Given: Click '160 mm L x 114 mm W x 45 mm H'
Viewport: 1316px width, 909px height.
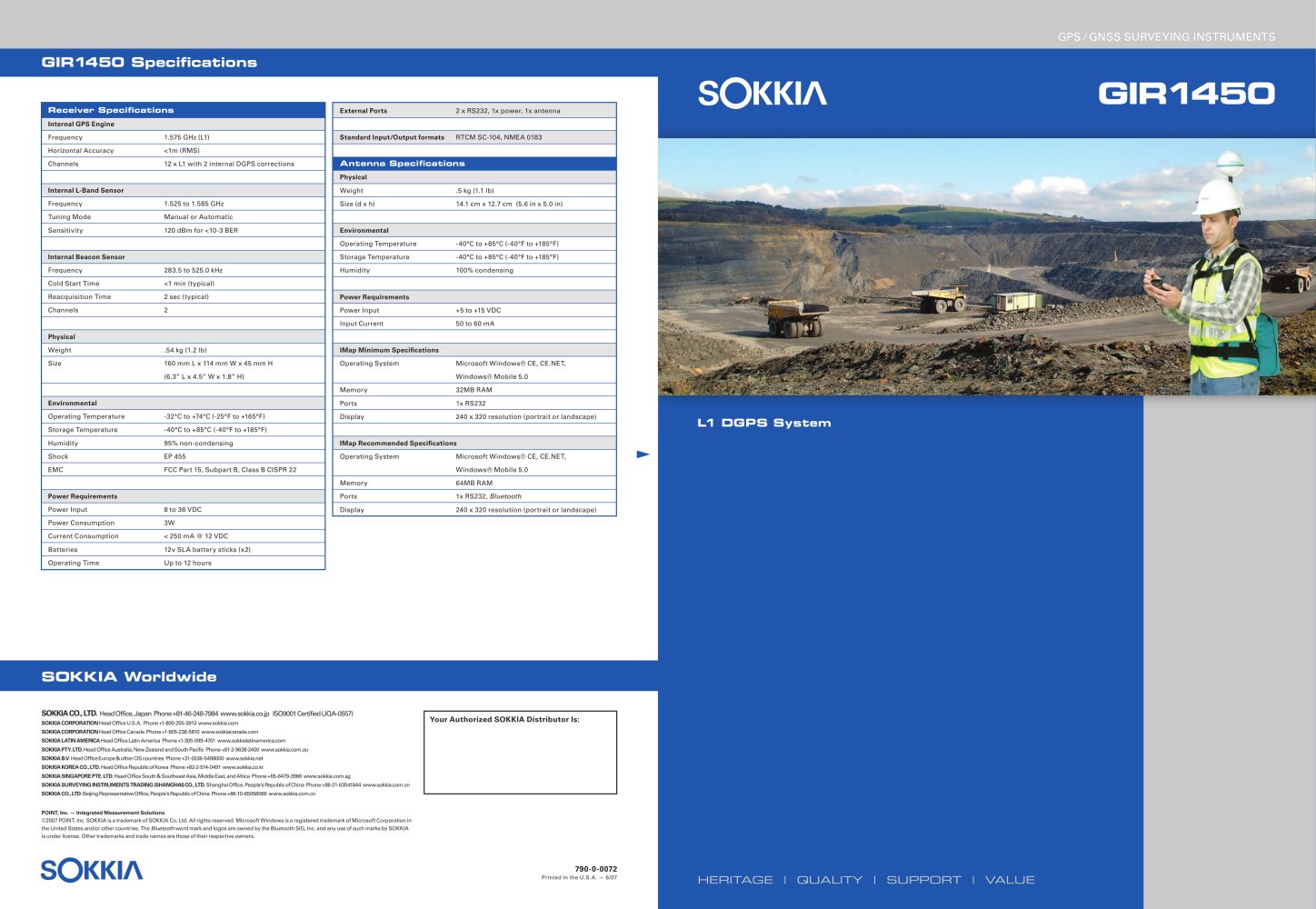Looking at the screenshot, I should 218,363.
